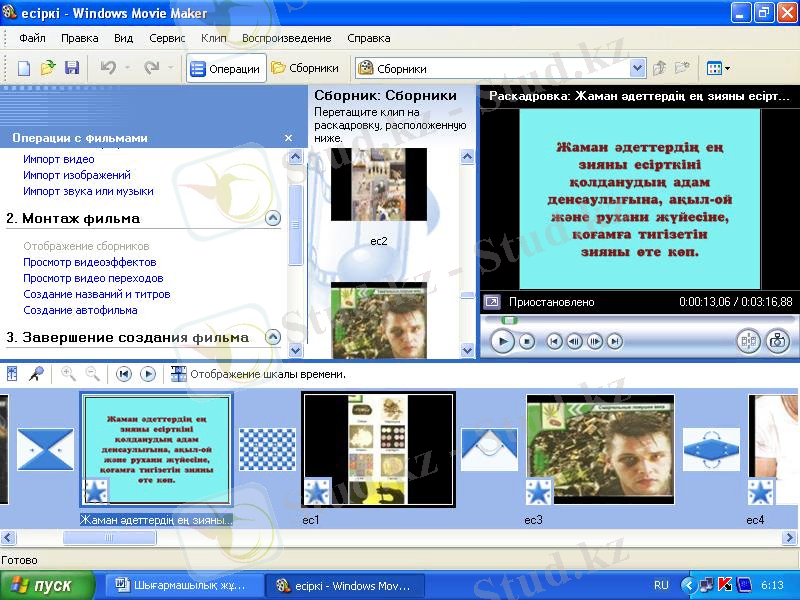Click the Split clip button in preview
Viewport: 800px width, 600px height.
pos(748,341)
